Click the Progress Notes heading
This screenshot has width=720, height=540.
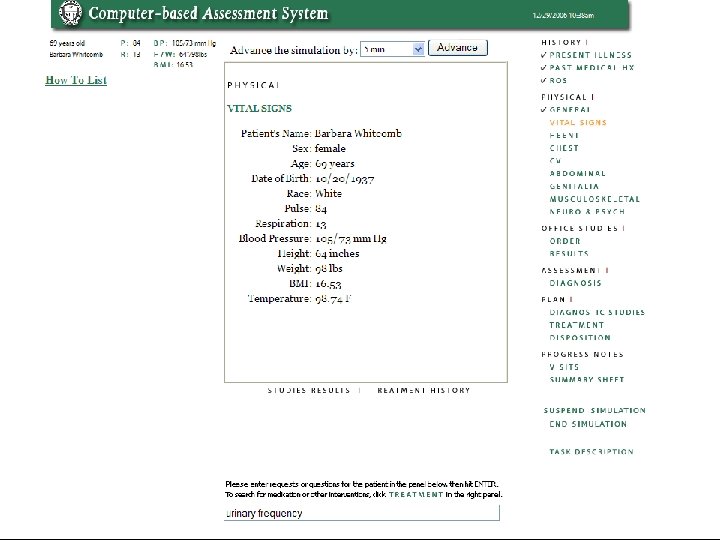(582, 354)
